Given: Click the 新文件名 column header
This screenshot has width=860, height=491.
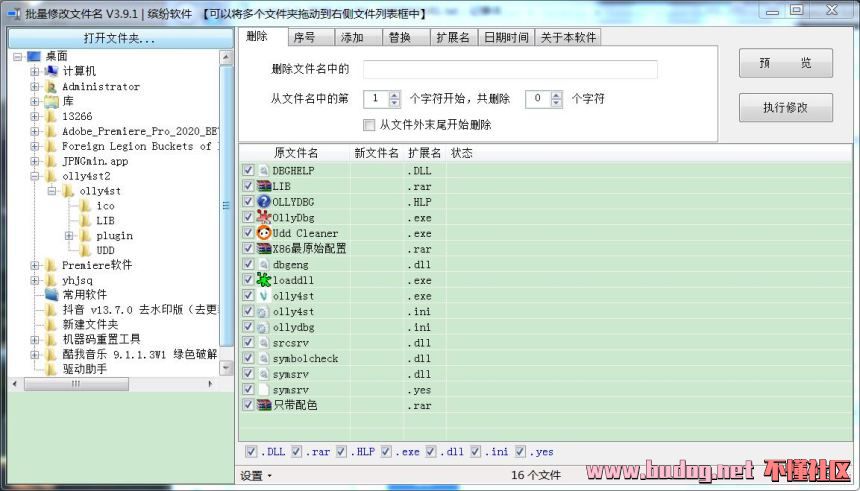Looking at the screenshot, I should (x=376, y=153).
